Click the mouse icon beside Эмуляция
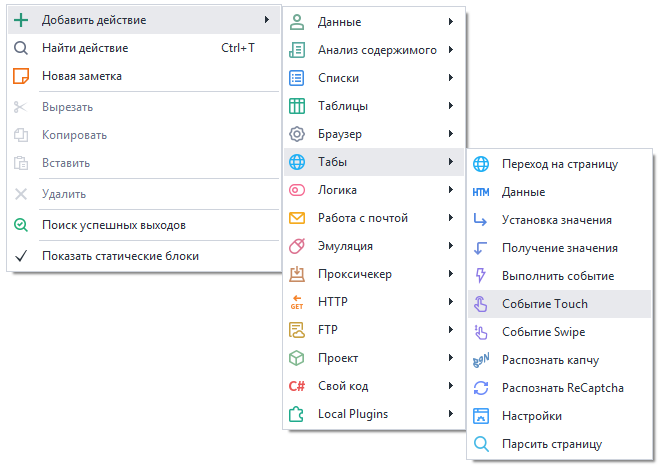The image size is (666, 466). (297, 246)
